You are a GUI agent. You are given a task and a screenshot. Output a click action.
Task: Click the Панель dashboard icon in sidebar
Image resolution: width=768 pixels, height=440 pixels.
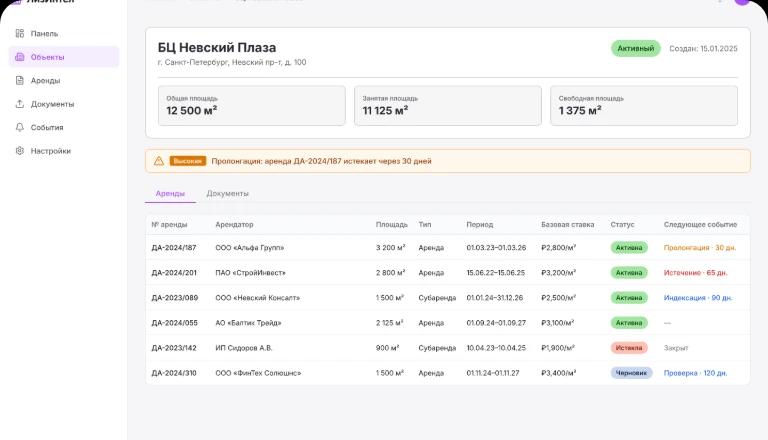(x=19, y=34)
